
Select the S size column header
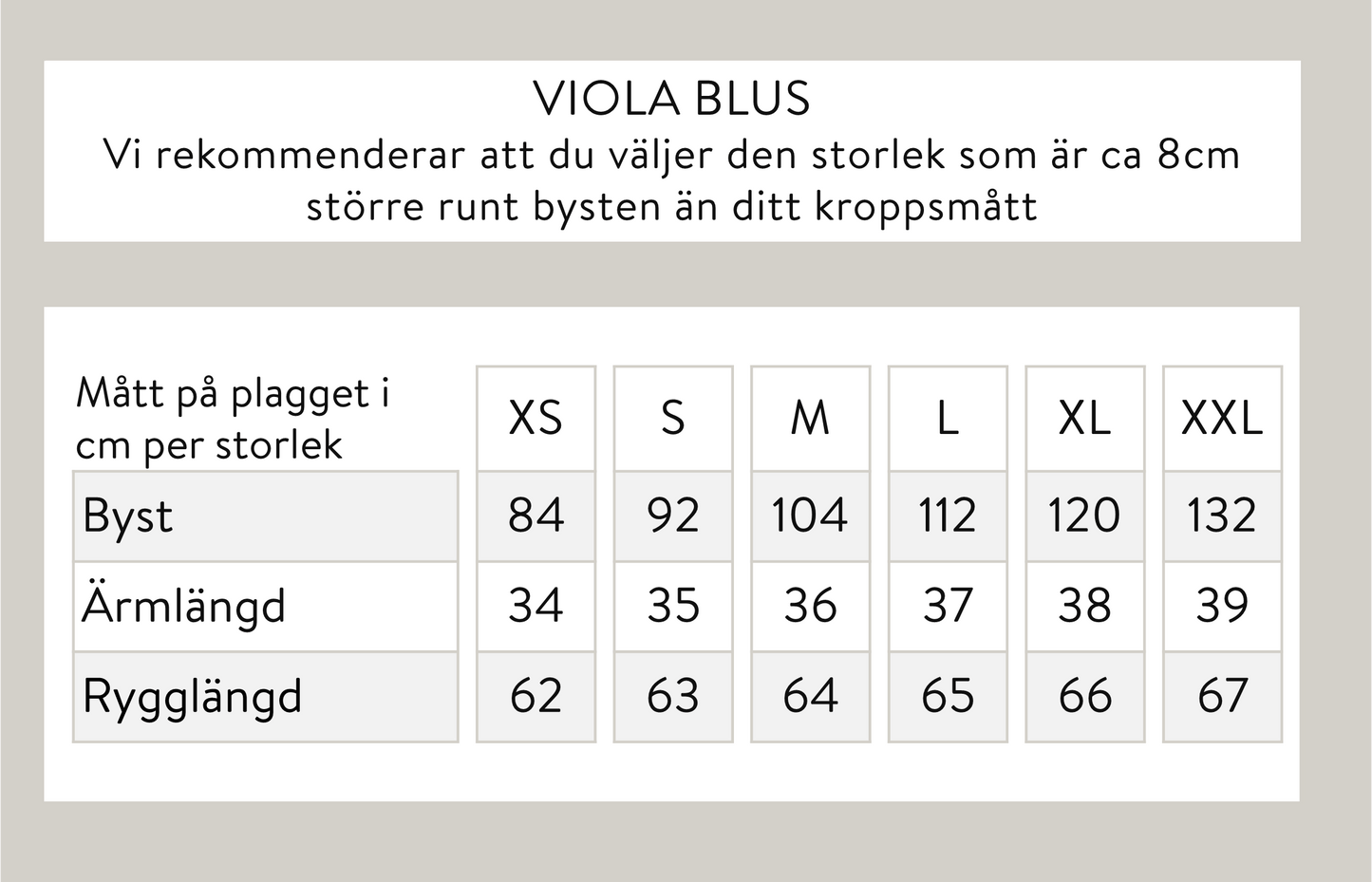[x=672, y=418]
